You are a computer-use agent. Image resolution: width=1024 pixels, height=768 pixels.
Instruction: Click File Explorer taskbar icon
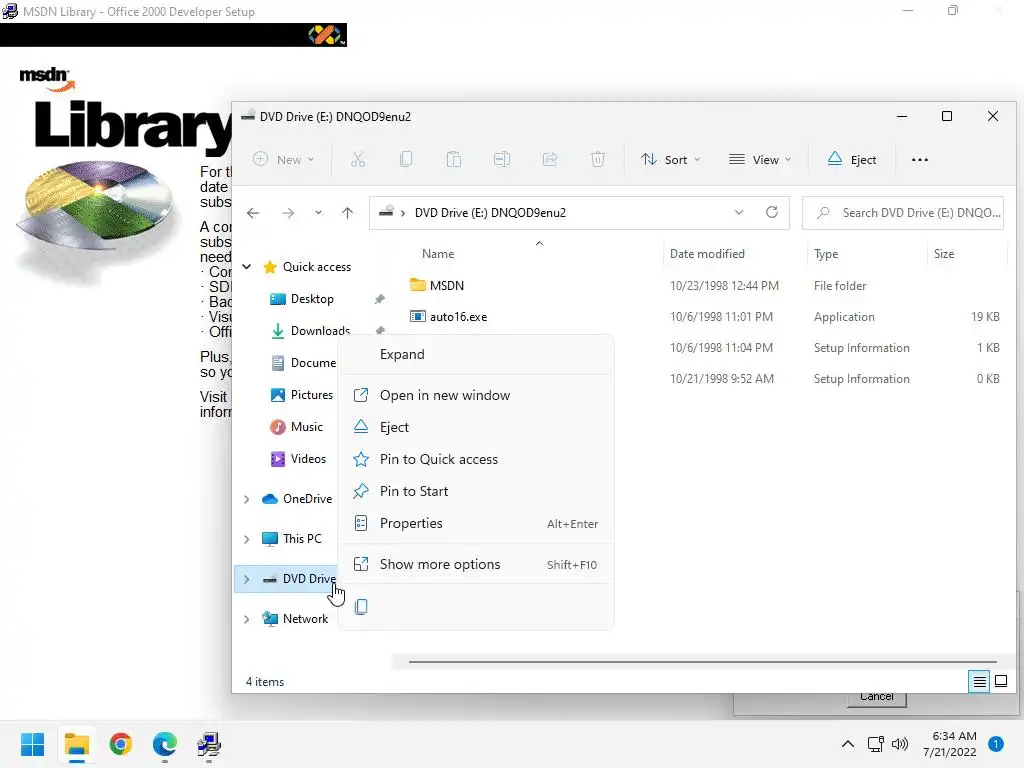[76, 744]
